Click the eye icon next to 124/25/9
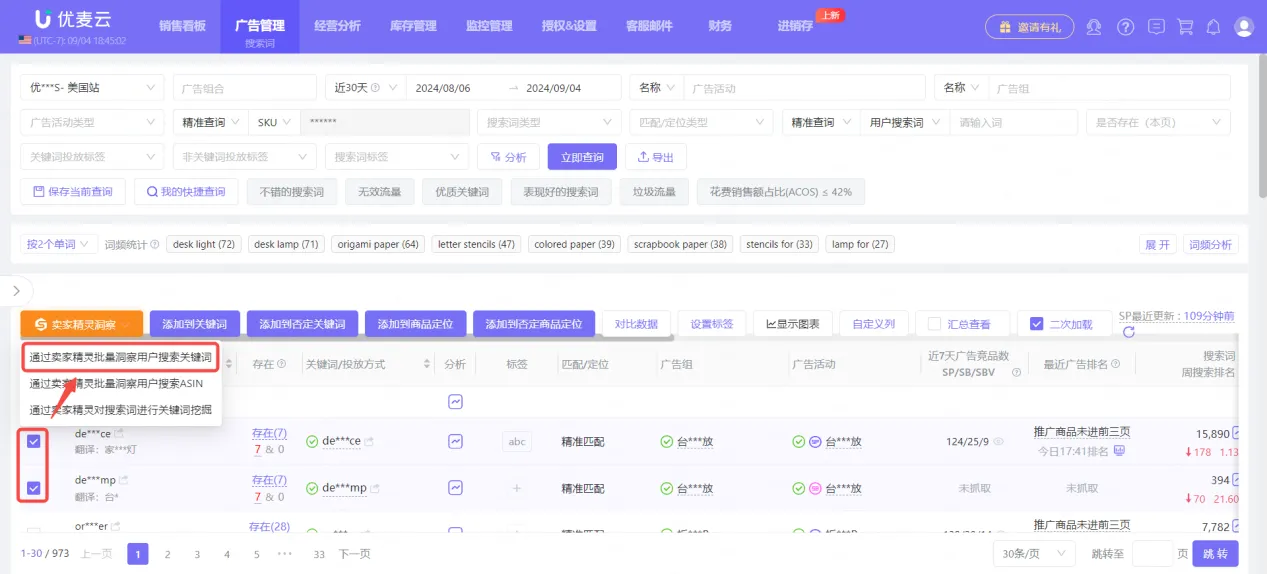The height and width of the screenshot is (574, 1267). (x=998, y=441)
